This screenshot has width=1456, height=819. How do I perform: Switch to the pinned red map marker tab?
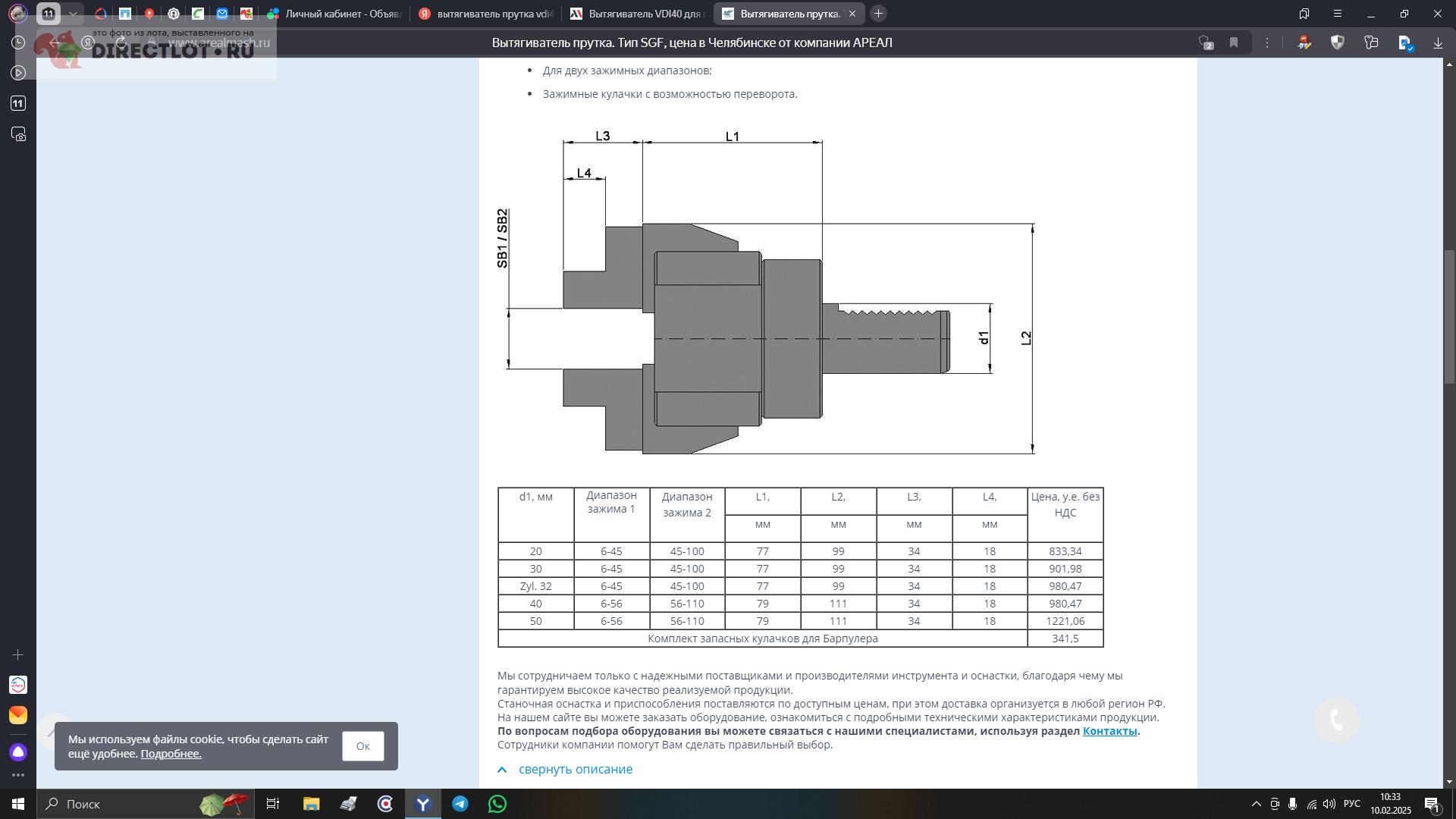[149, 14]
